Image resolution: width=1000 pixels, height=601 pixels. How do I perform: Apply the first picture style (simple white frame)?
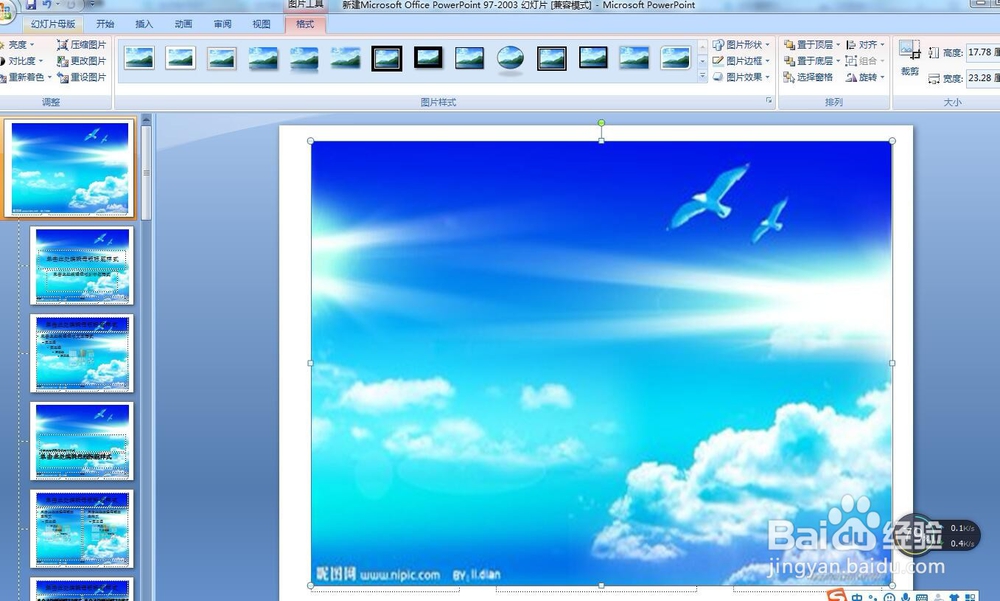point(139,58)
